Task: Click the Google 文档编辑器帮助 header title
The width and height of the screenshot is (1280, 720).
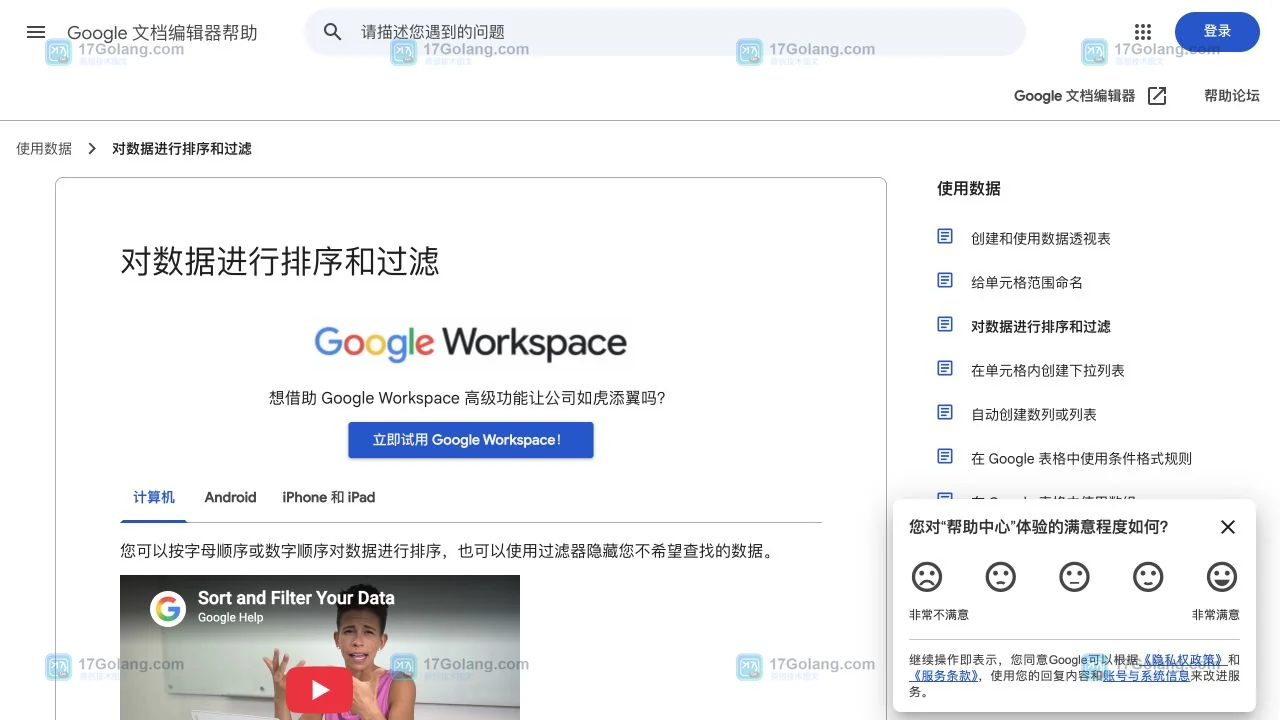Action: pyautogui.click(x=162, y=33)
